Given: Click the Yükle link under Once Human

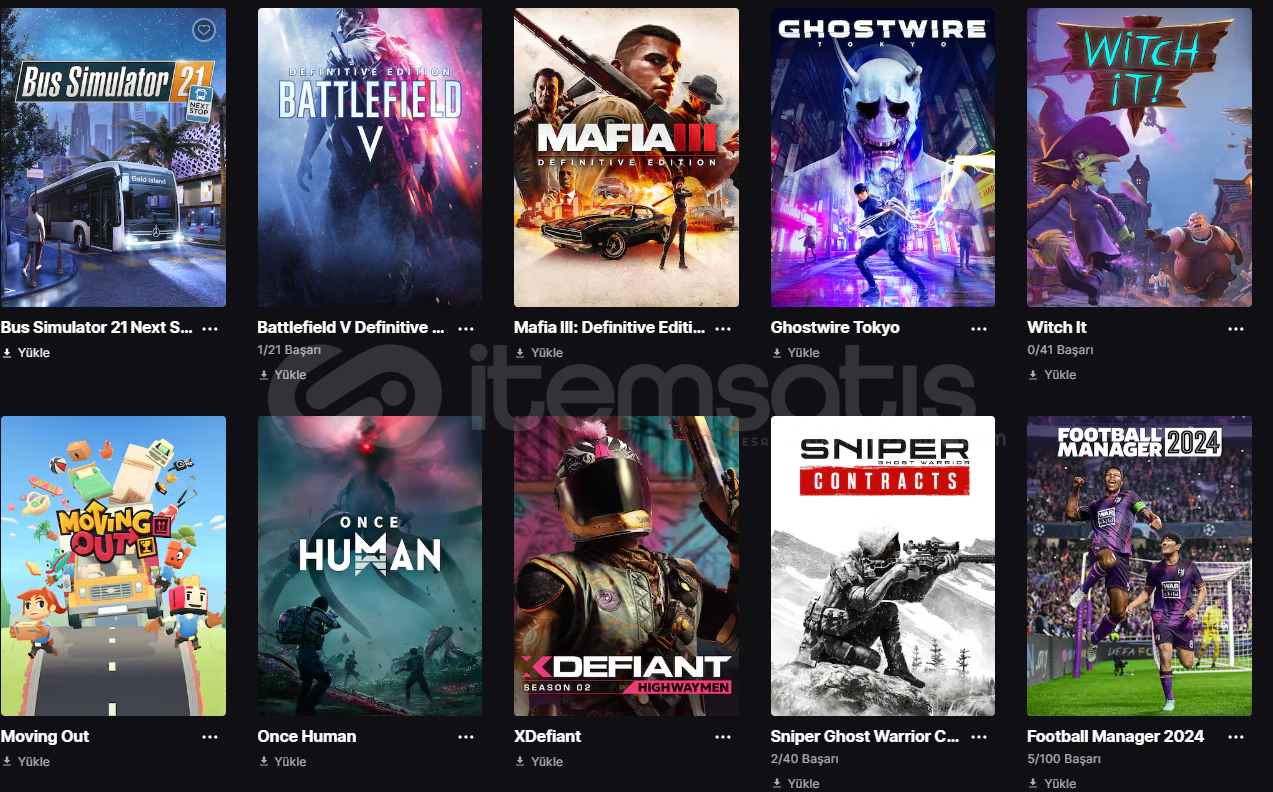Looking at the screenshot, I should click(282, 762).
